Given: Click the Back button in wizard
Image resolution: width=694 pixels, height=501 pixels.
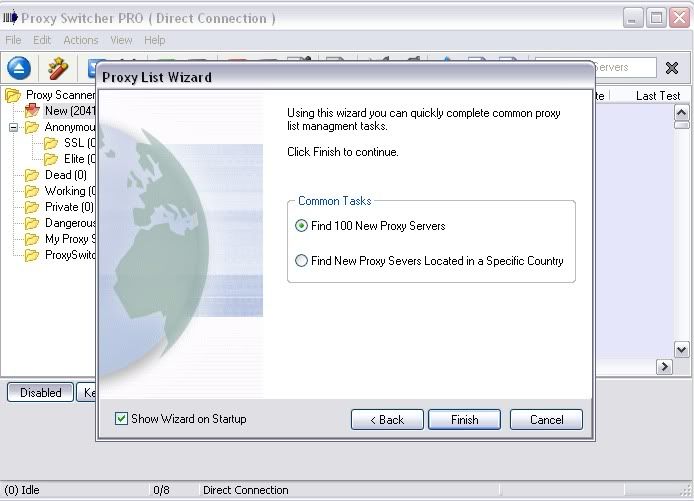Looking at the screenshot, I should pos(387,419).
